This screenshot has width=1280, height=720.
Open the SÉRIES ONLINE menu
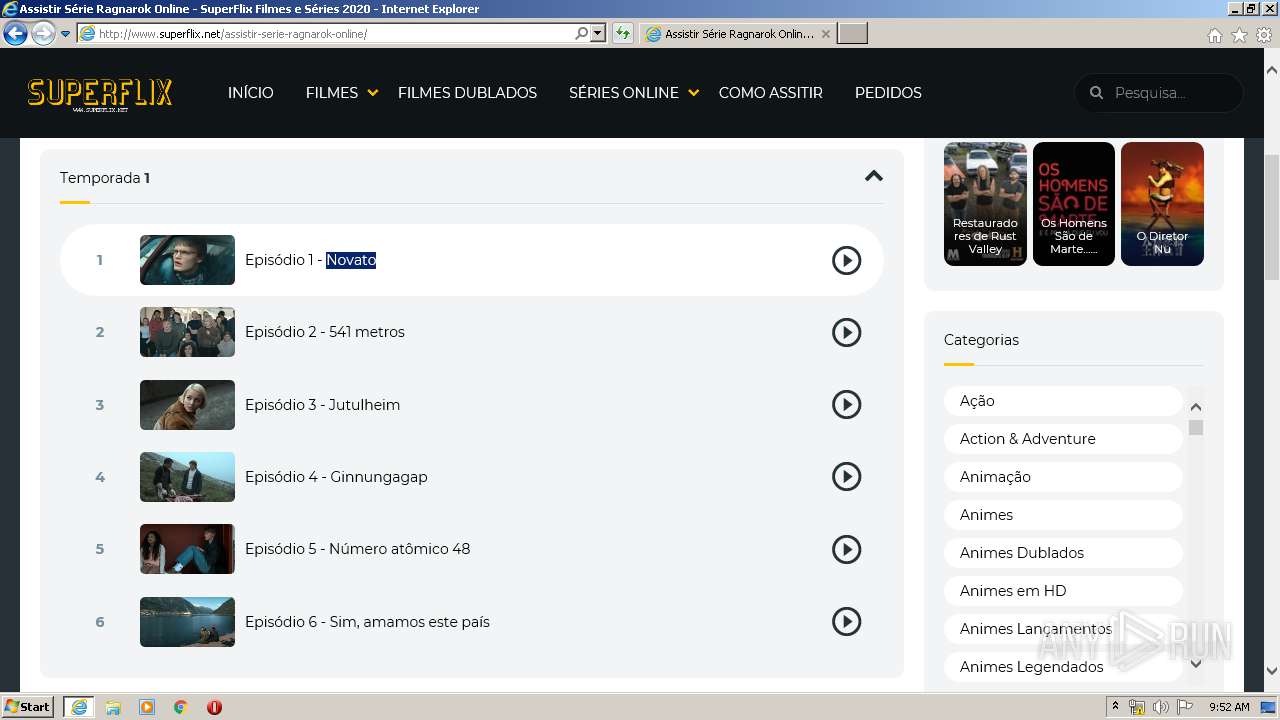click(x=624, y=93)
